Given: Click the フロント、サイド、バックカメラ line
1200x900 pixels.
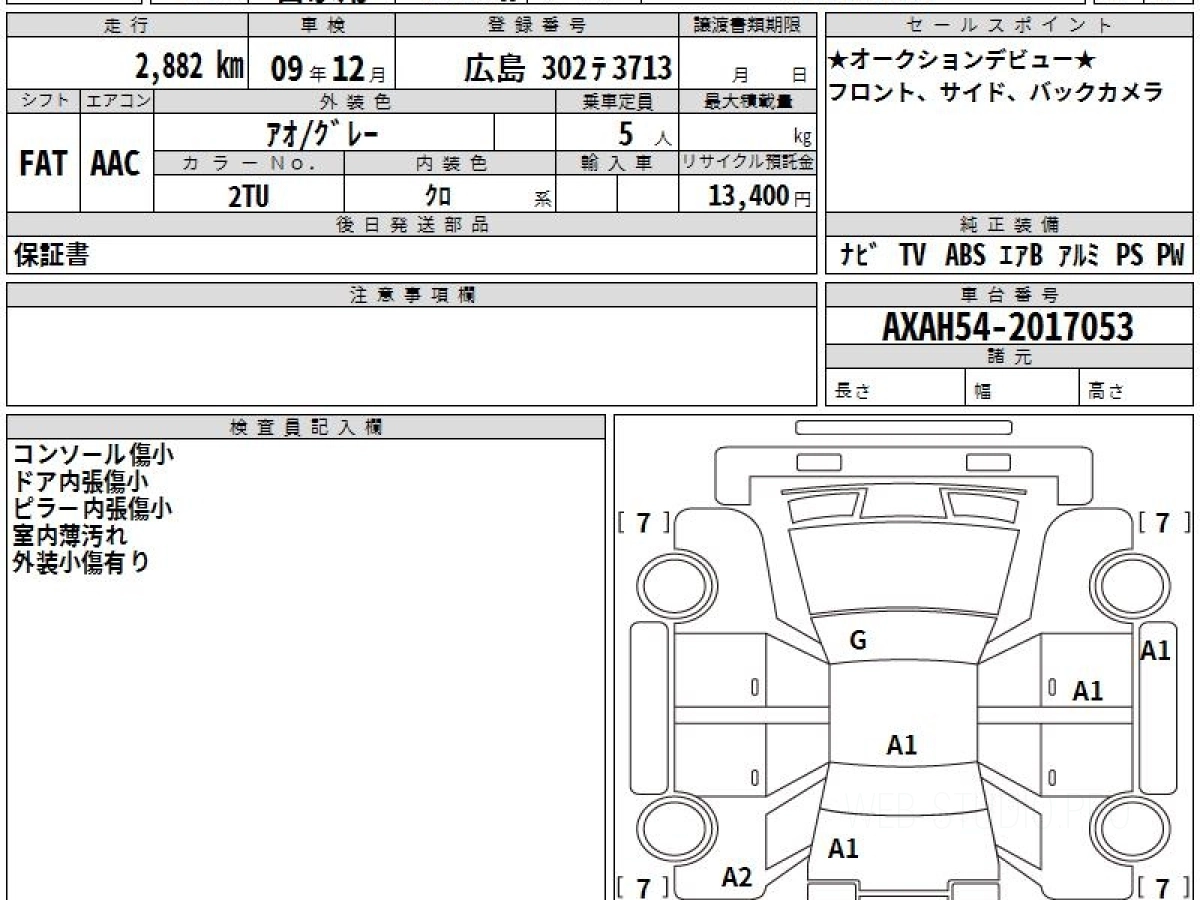Looking at the screenshot, I should coord(995,93).
